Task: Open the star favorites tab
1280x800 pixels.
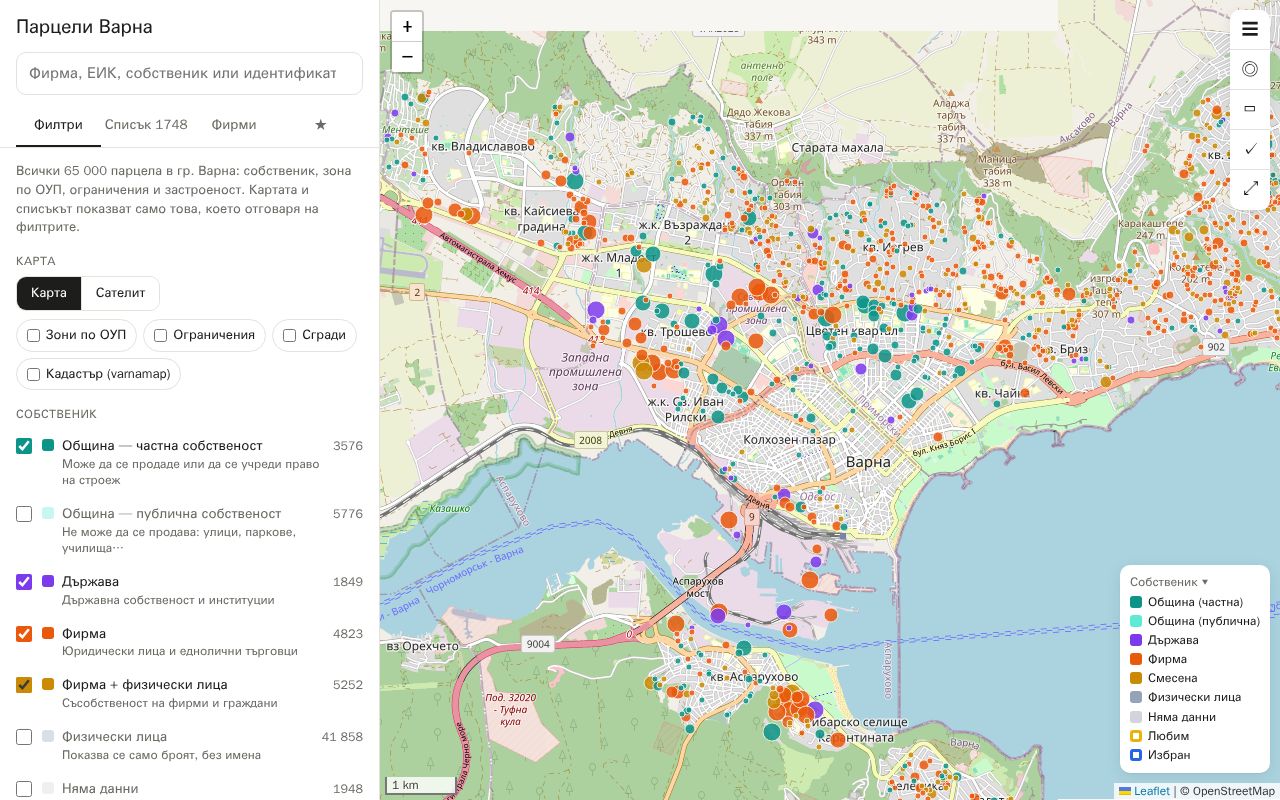Action: [321, 125]
